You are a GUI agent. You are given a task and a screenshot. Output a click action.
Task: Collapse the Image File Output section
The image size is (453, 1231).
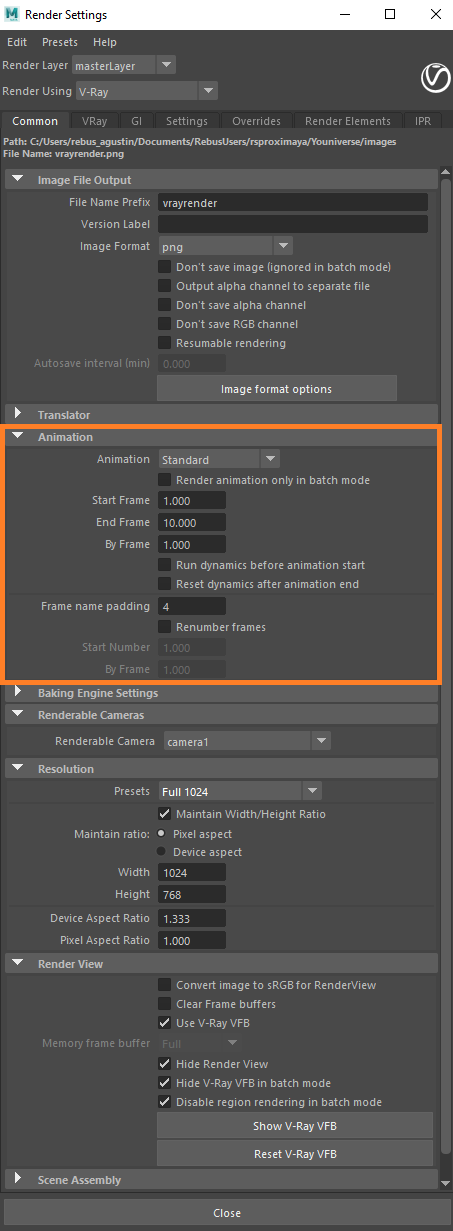click(x=18, y=180)
